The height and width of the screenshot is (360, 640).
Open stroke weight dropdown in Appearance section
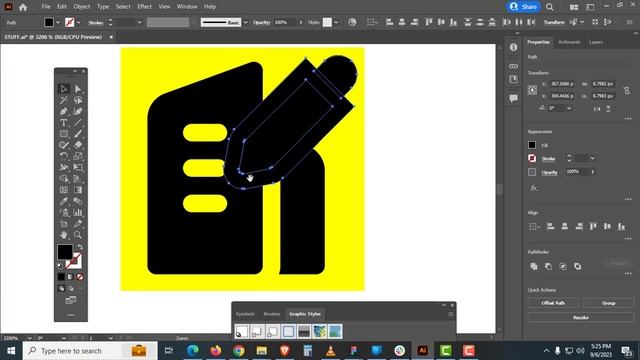click(x=593, y=158)
